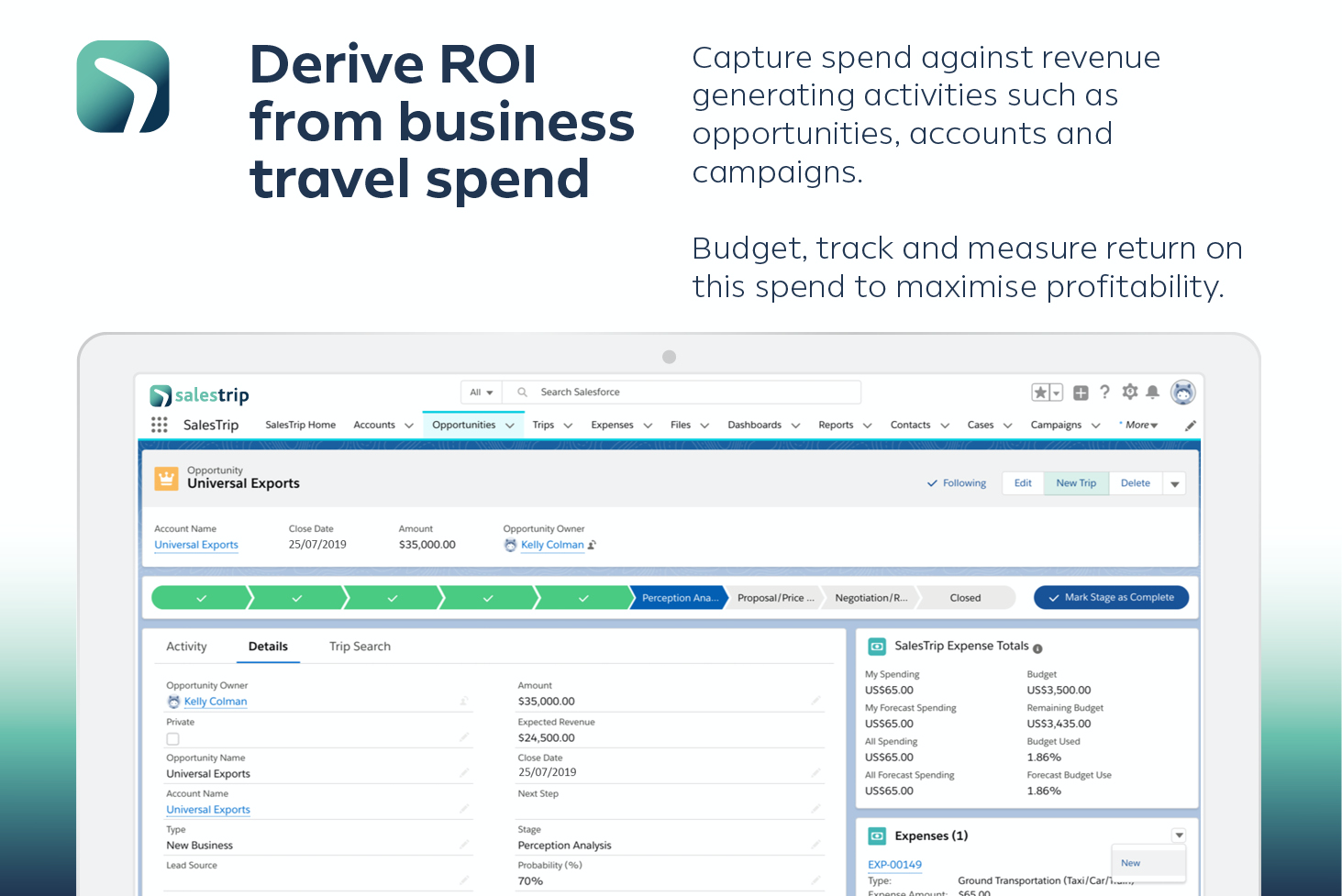Focus the Search Salesforce field
The width and height of the screenshot is (1342, 896).
pos(683,393)
